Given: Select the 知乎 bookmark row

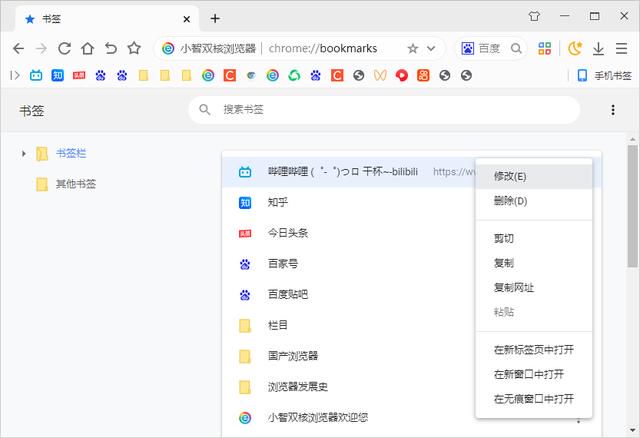Looking at the screenshot, I should [x=349, y=202].
